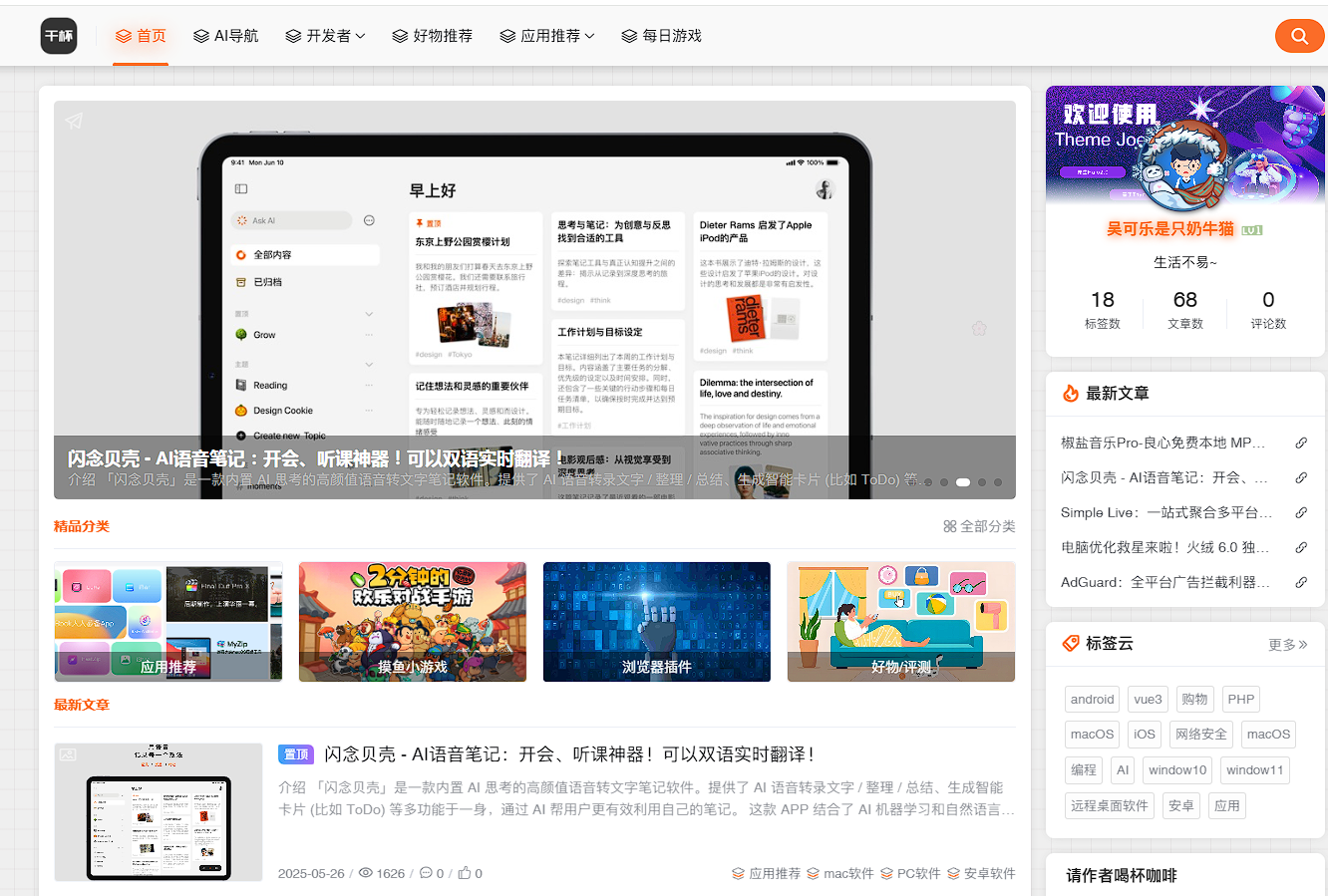Viewport: 1328px width, 896px height.
Task: Select the android tag
Action: [x=1093, y=700]
